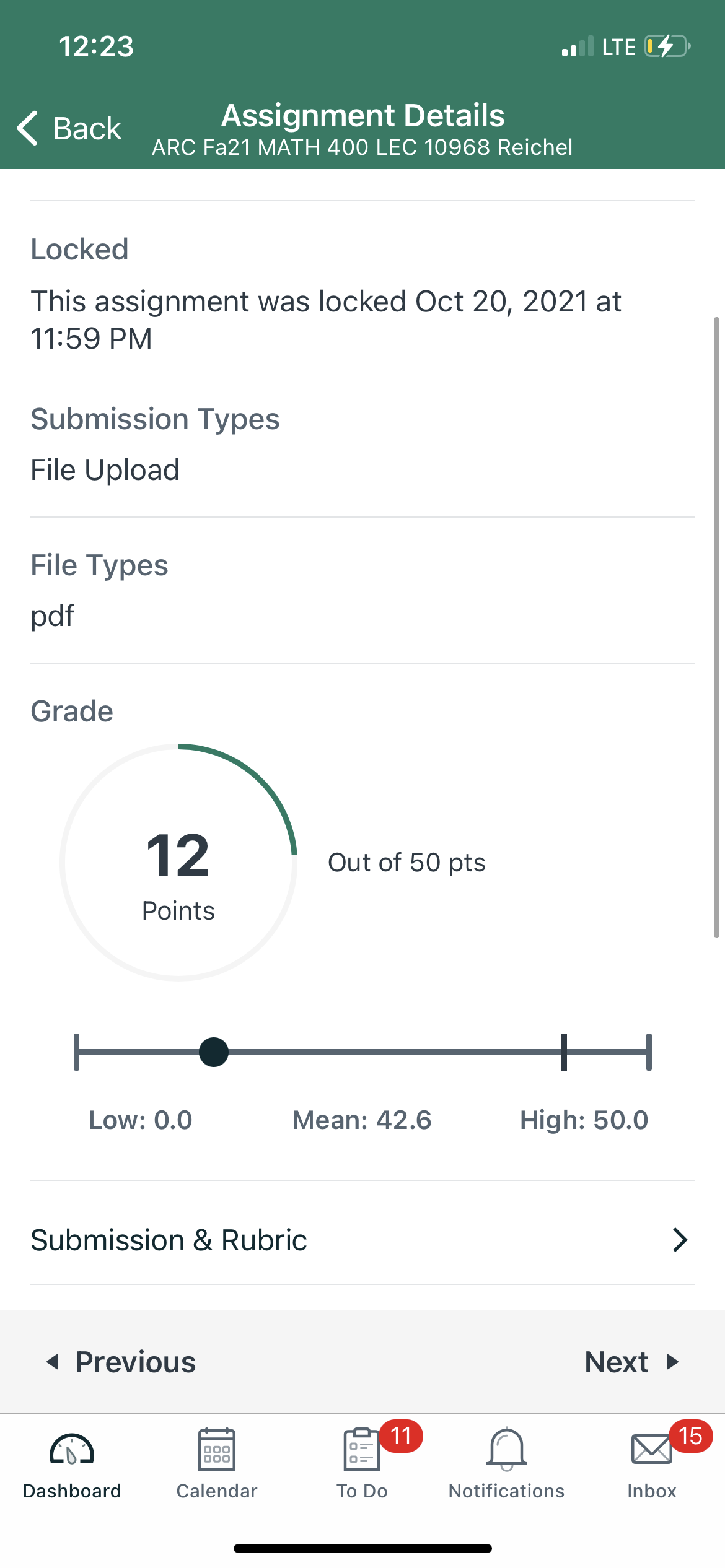Tap the mean marker on grade bar
The width and height of the screenshot is (725, 1568).
click(564, 1052)
